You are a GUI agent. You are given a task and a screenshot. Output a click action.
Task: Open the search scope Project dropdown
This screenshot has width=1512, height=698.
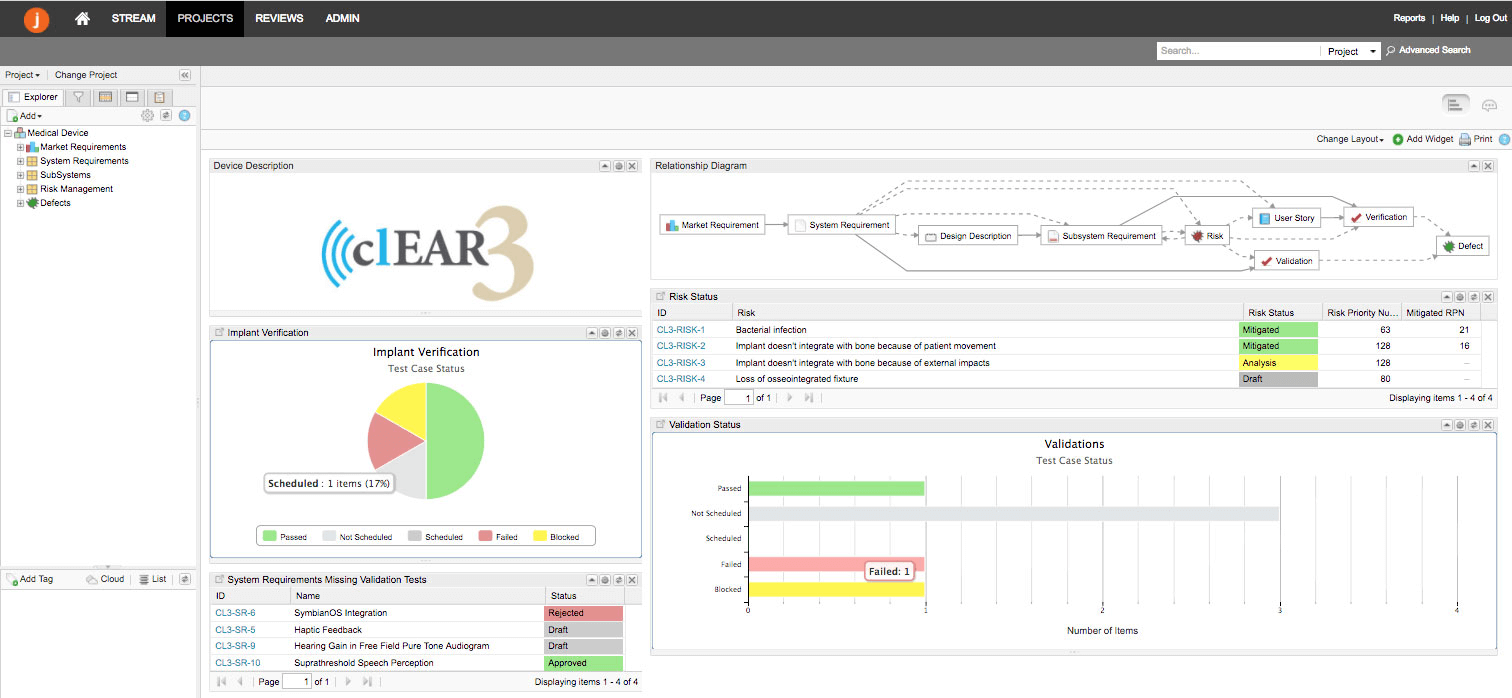(1351, 51)
